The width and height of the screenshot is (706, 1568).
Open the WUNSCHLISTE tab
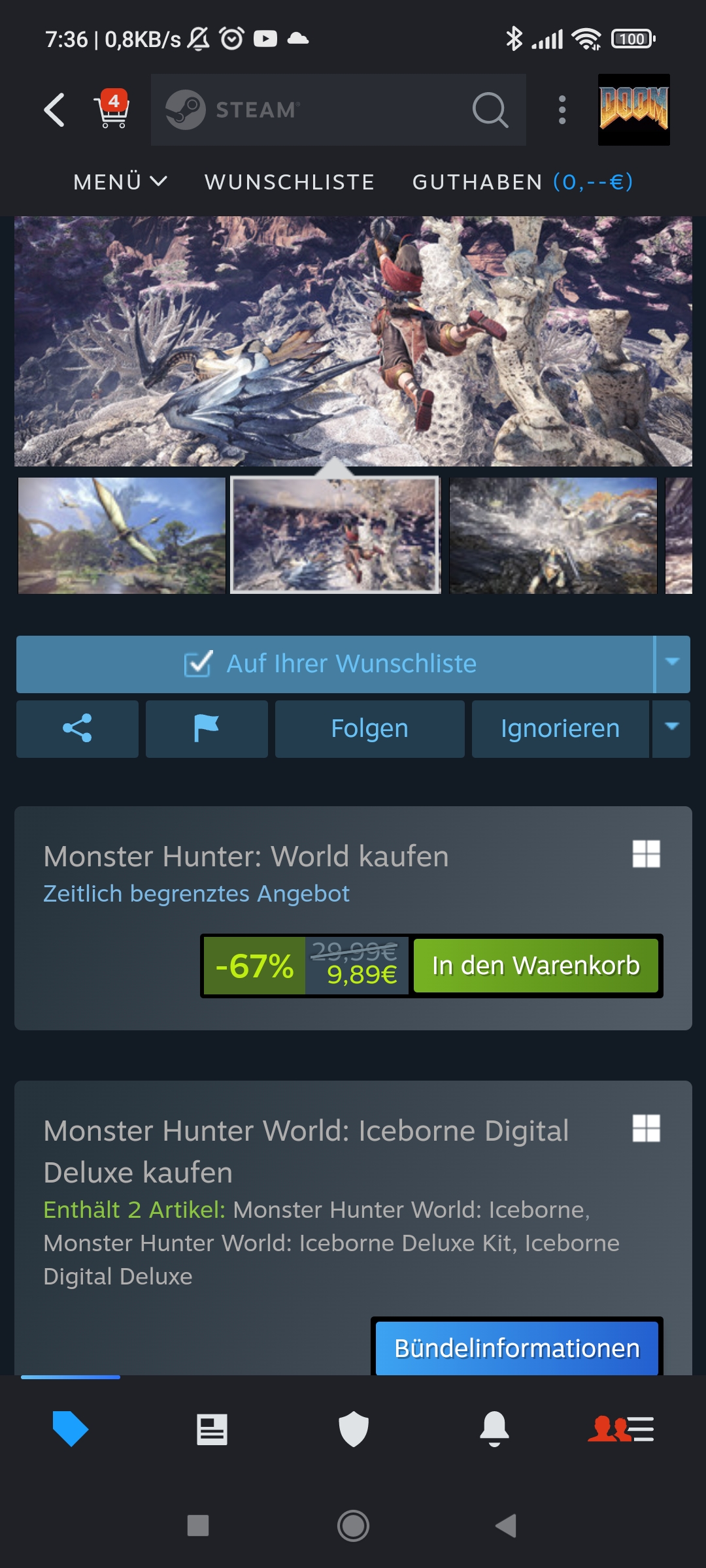tap(290, 182)
